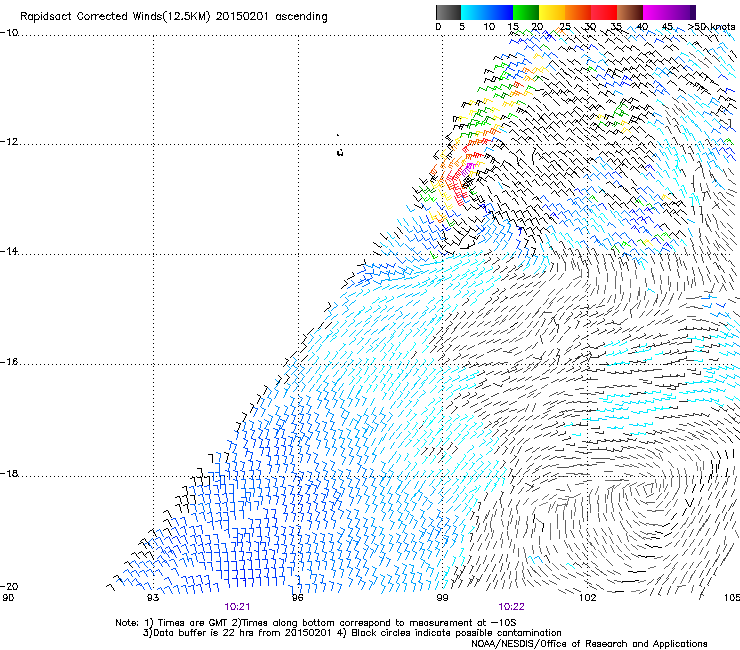Click the '45' label under the color legend

(x=667, y=27)
